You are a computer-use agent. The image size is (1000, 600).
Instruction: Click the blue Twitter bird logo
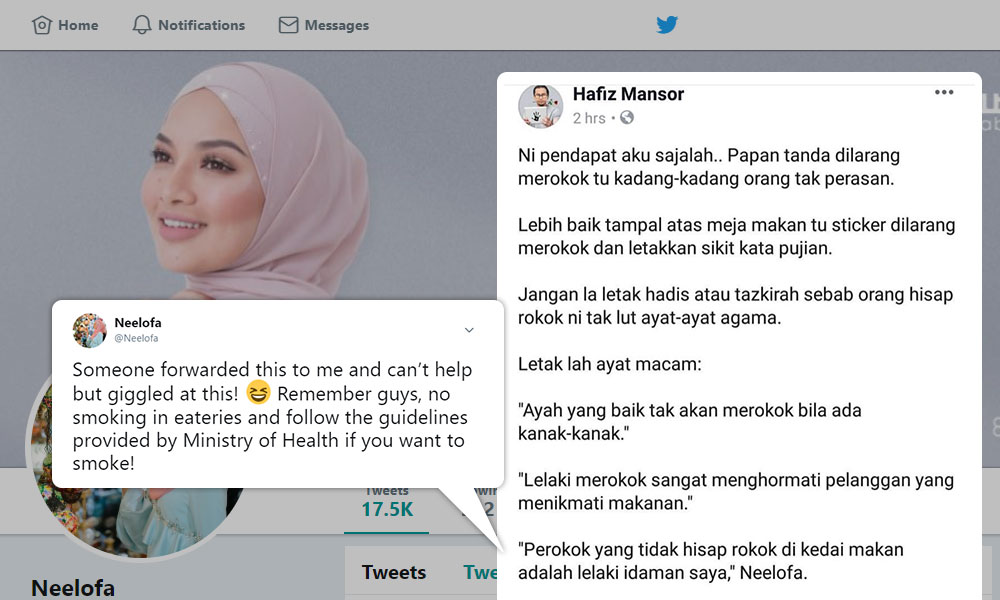tap(667, 25)
